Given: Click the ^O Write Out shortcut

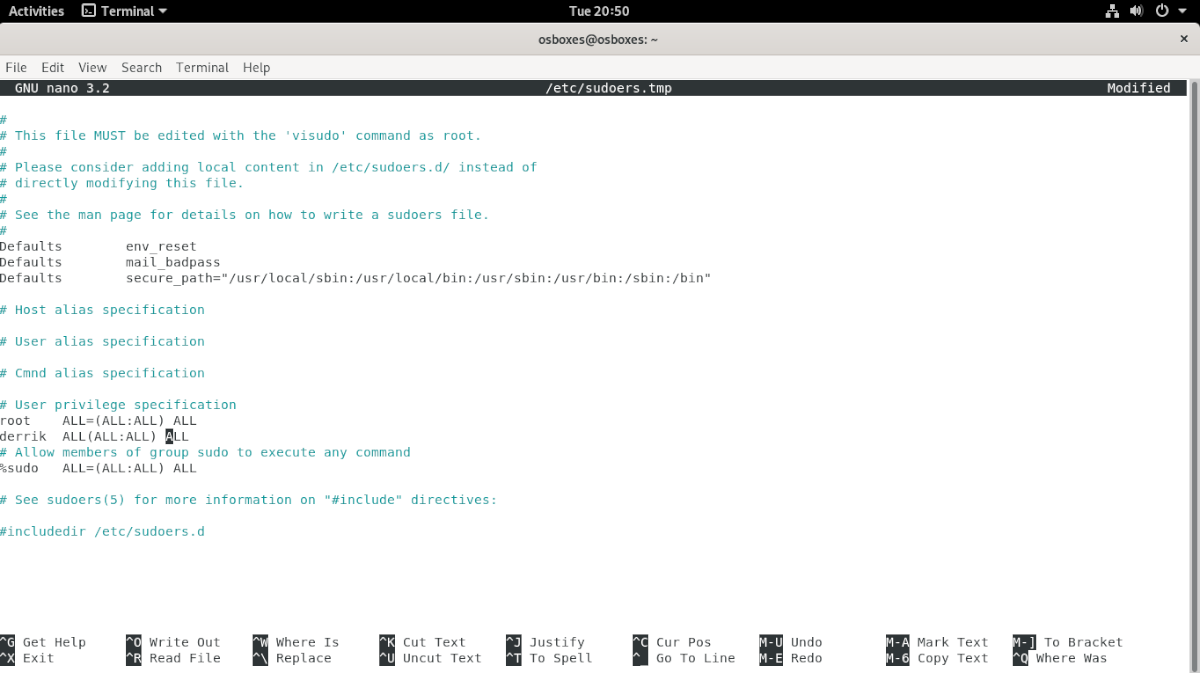Looking at the screenshot, I should tap(173, 642).
